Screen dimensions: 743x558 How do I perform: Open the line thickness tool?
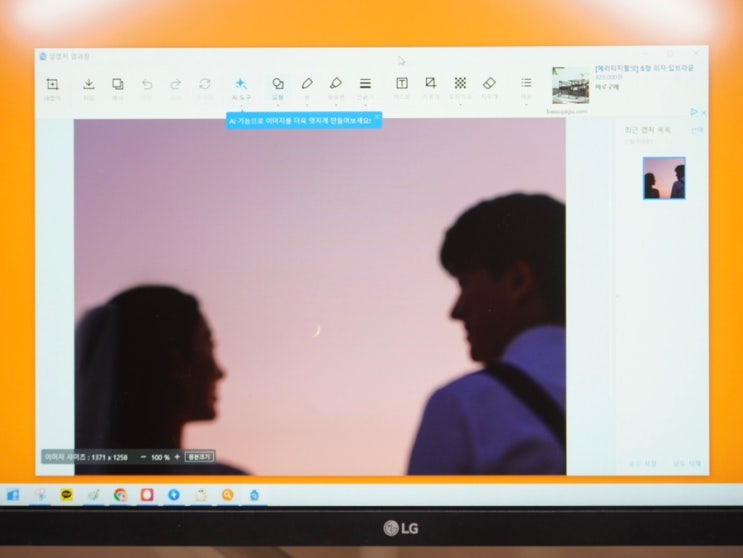[365, 83]
